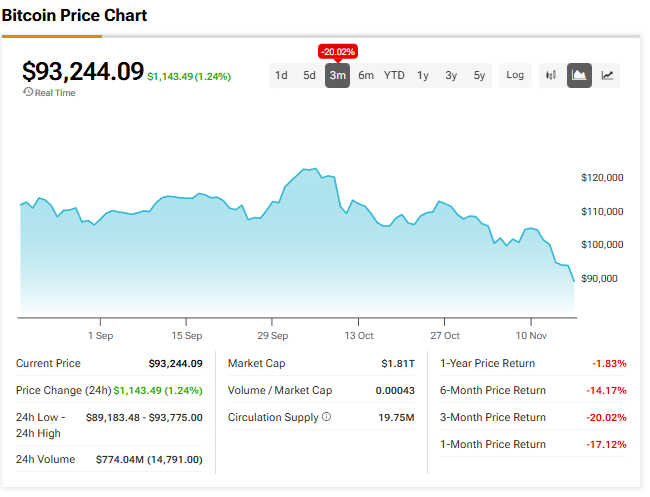This screenshot has width=650, height=497.
Task: Click the Real Time clock icon
Action: (28, 92)
